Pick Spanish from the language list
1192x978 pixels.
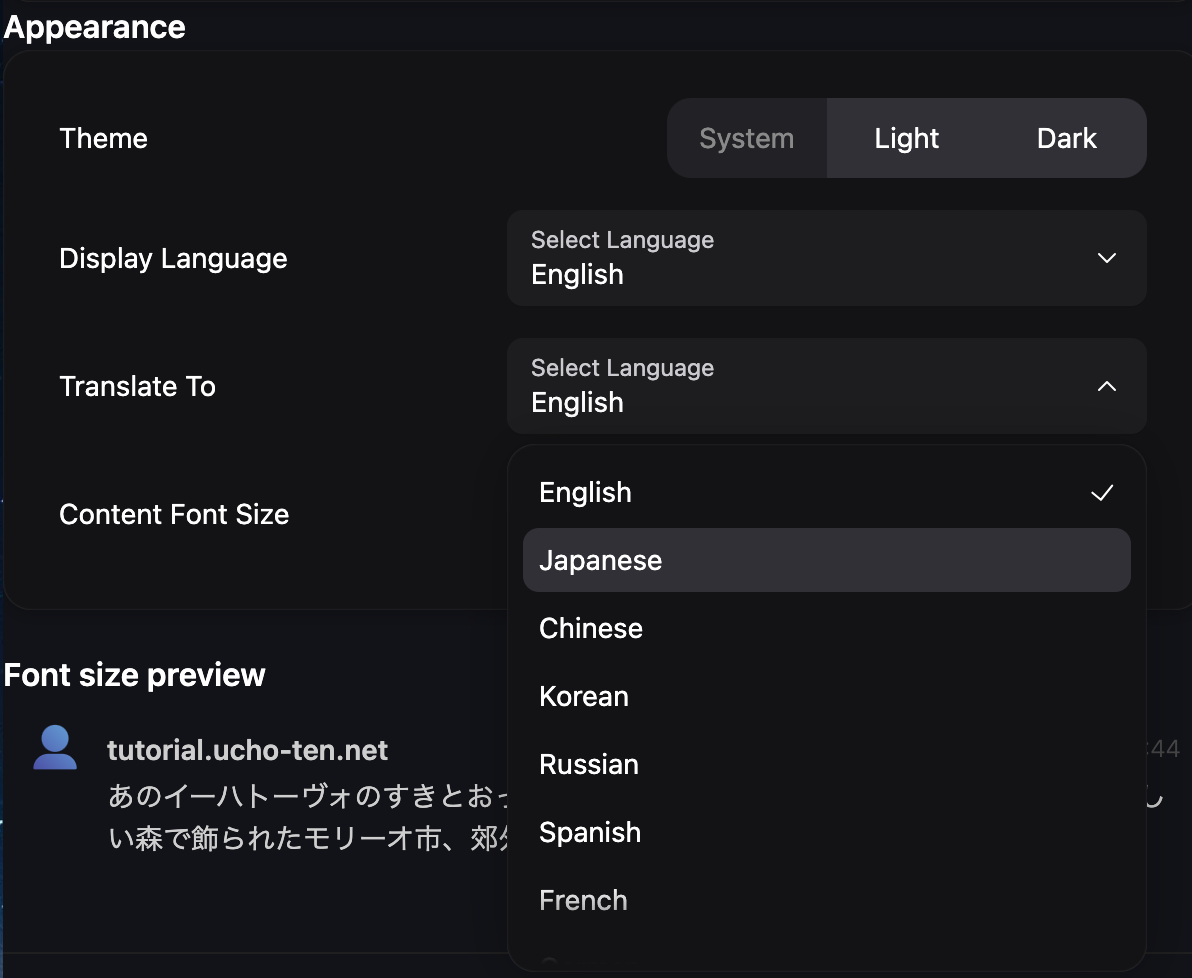point(590,832)
